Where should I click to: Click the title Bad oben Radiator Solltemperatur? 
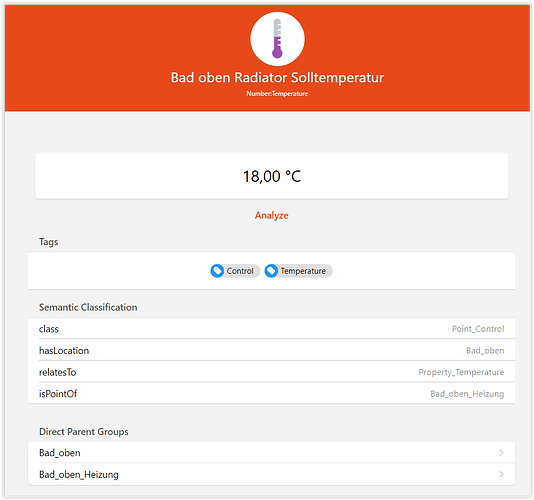coord(277,78)
